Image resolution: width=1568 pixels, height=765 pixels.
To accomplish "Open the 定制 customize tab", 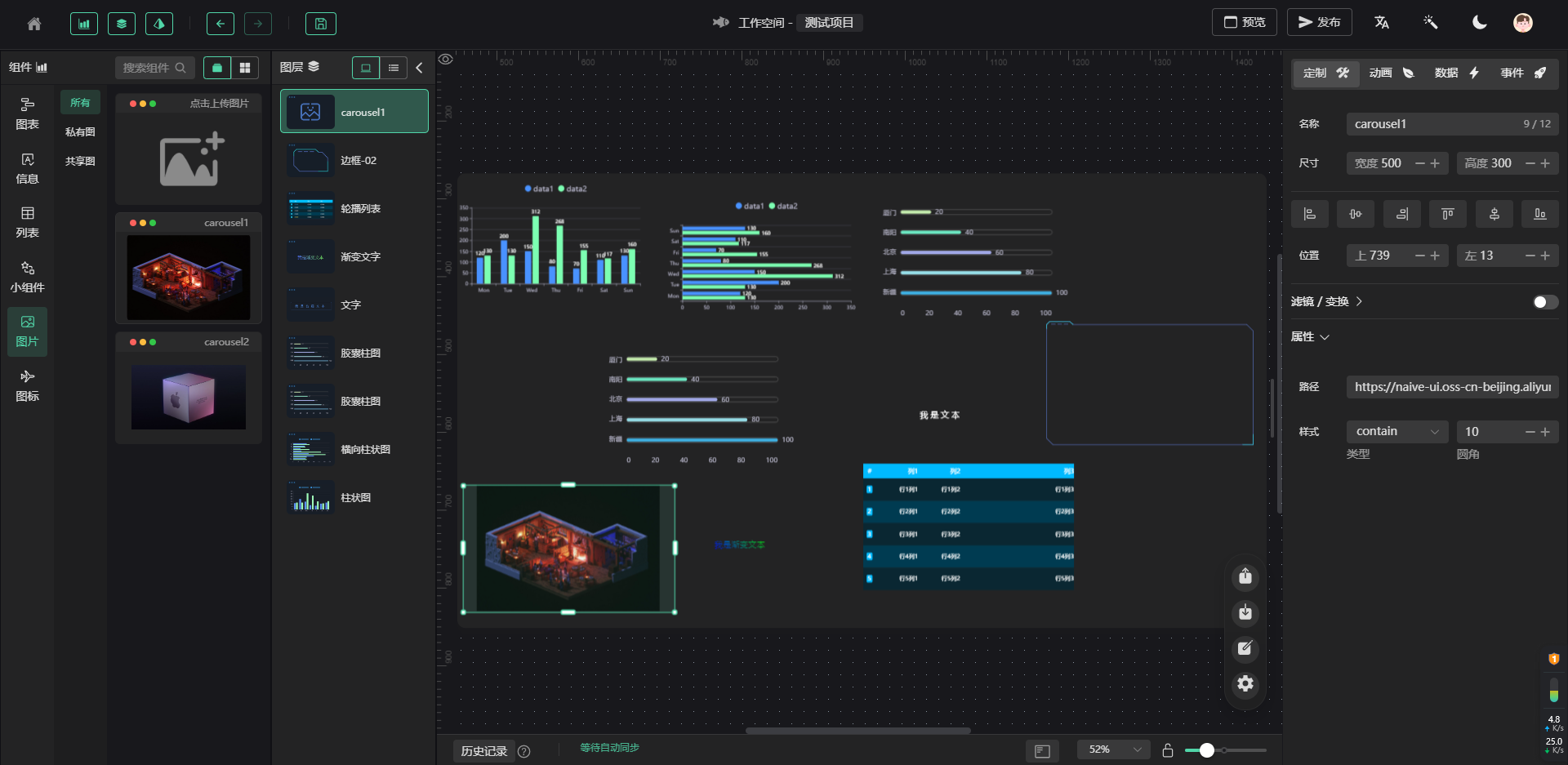I will (1325, 73).
